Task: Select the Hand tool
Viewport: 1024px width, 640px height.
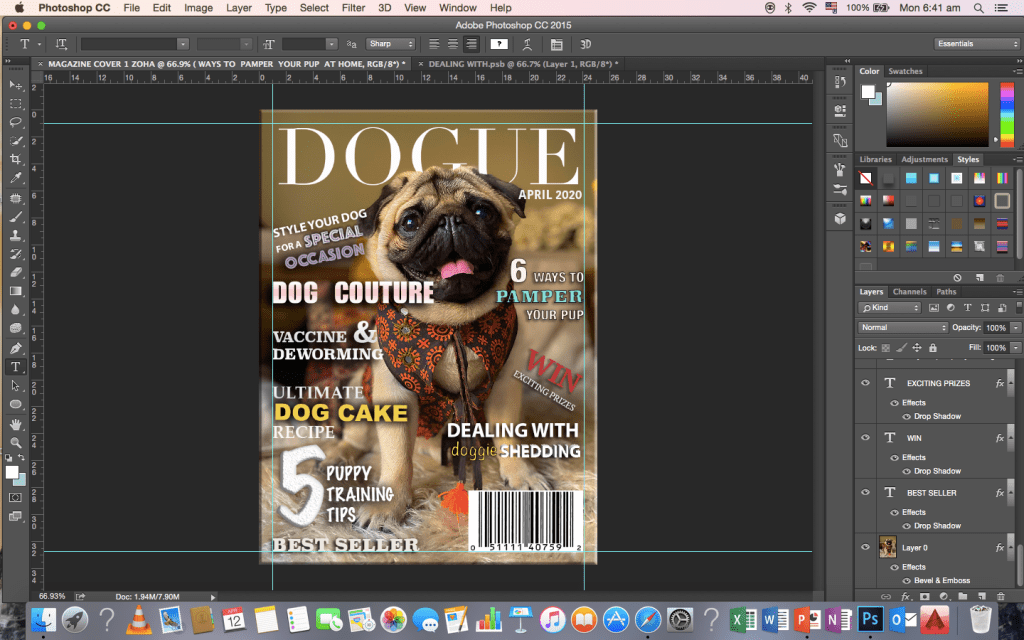Action: point(16,423)
